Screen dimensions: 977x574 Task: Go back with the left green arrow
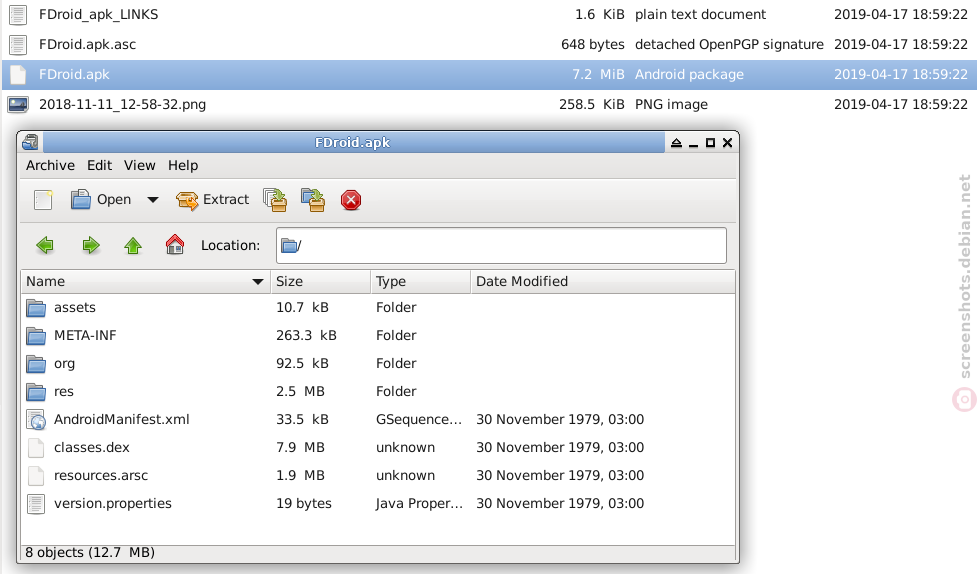click(x=45, y=245)
